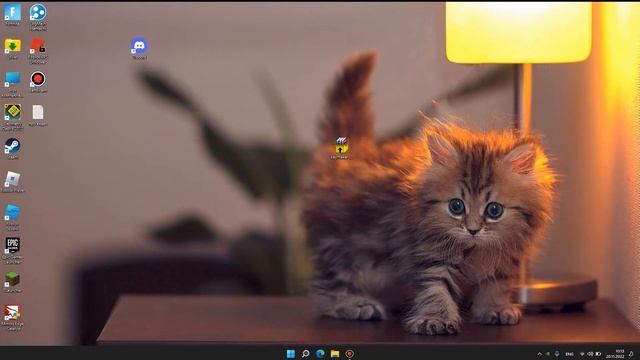Click the volume speaker tray icon
The image size is (640, 360).
click(590, 354)
